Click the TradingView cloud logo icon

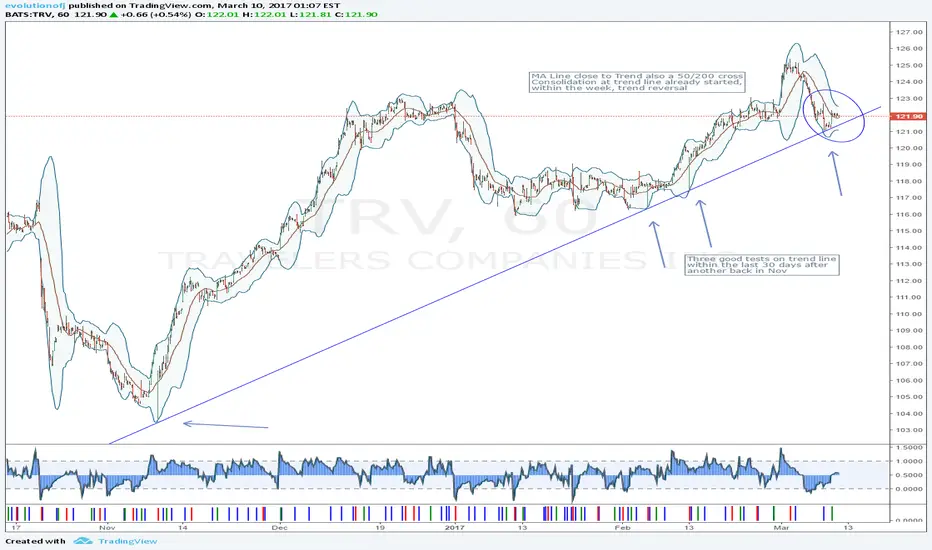coord(83,541)
